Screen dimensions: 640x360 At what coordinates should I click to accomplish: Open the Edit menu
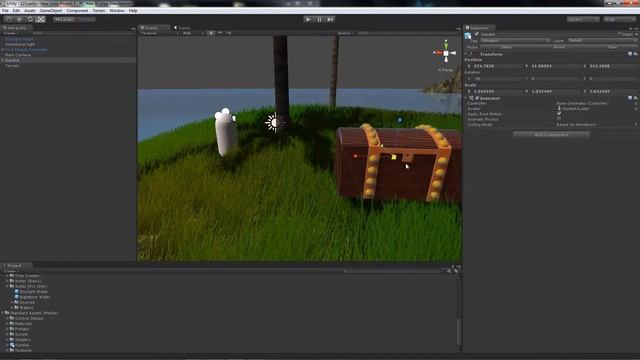click(16, 11)
